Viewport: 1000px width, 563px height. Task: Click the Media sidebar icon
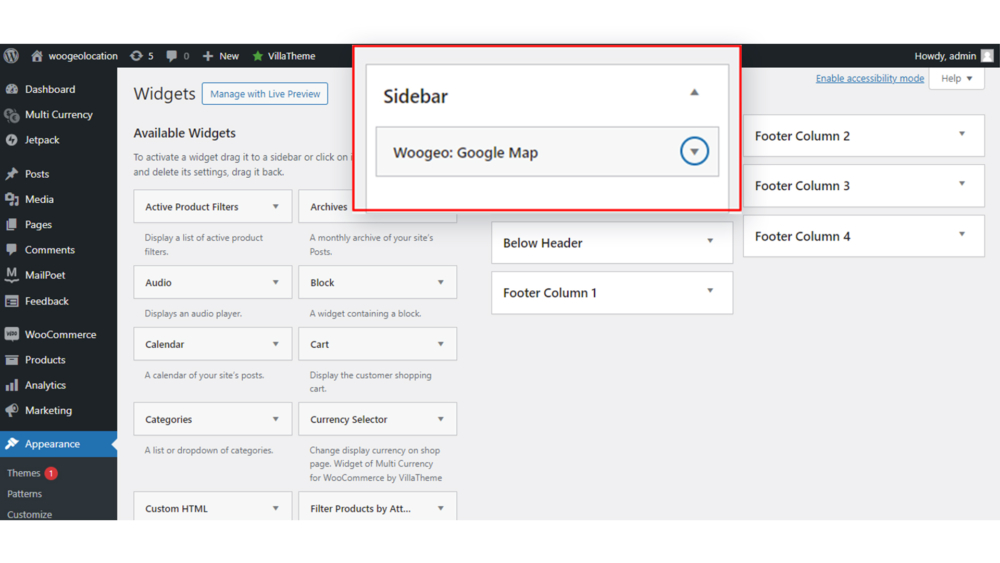pos(11,199)
